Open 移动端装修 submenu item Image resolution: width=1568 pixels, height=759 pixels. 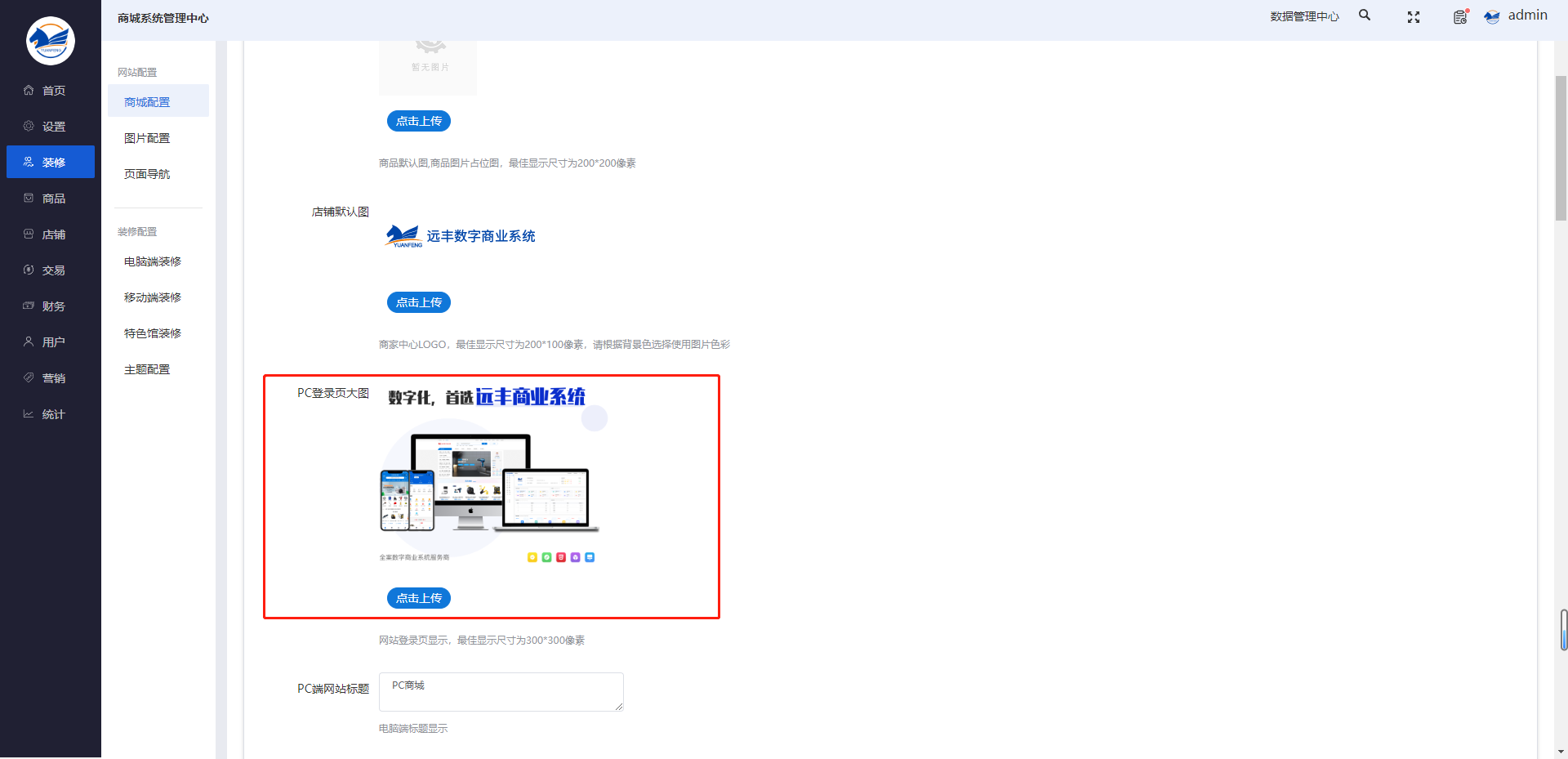(158, 297)
